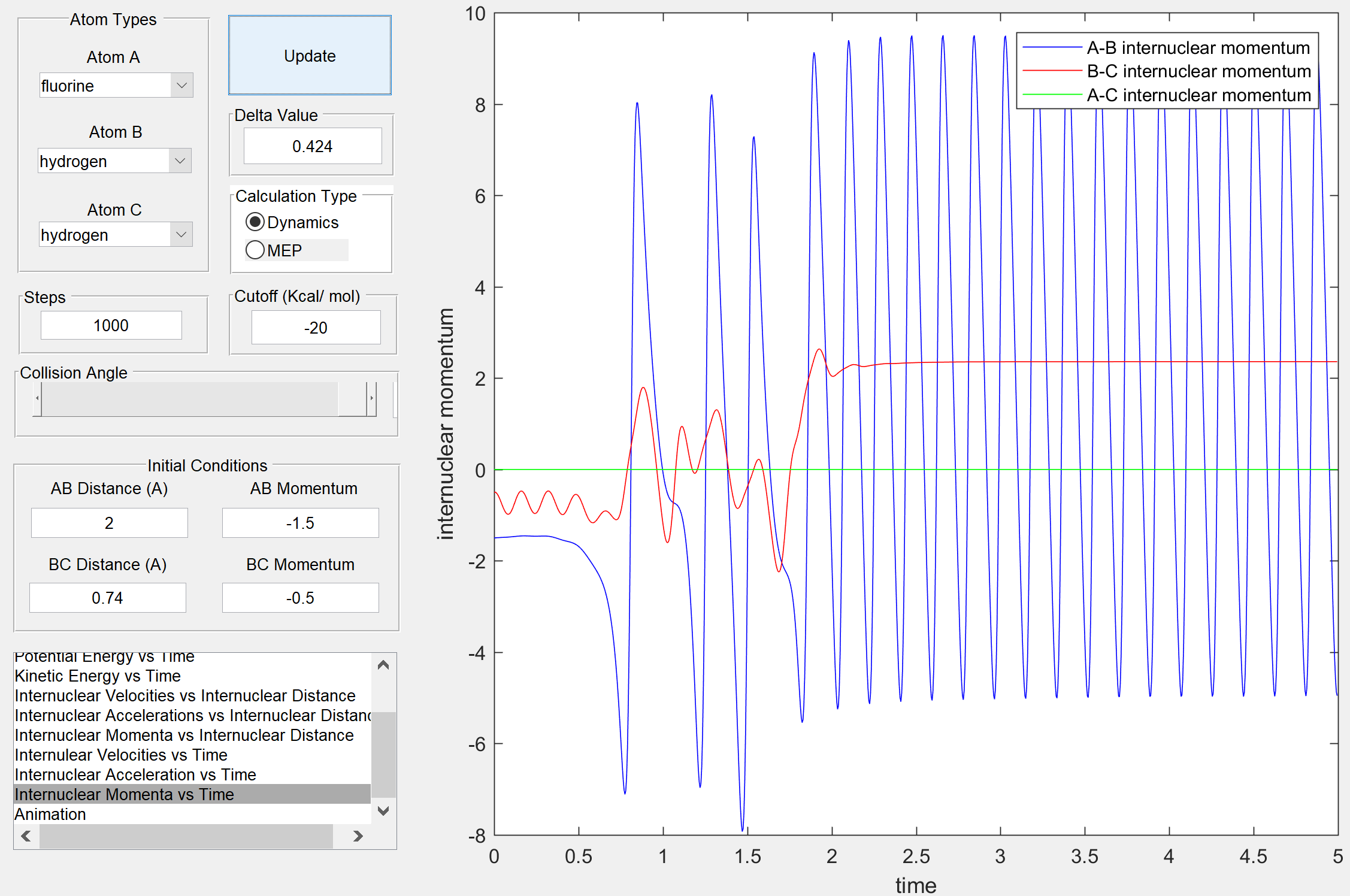Click the AB Momentum input field
The image size is (1350, 896).
(x=300, y=523)
